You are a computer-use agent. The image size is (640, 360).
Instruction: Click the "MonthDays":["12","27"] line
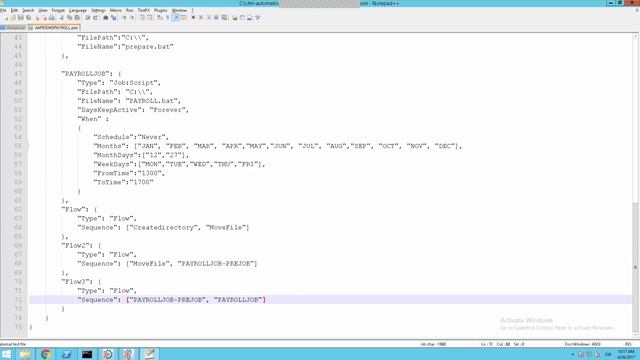tap(141, 155)
